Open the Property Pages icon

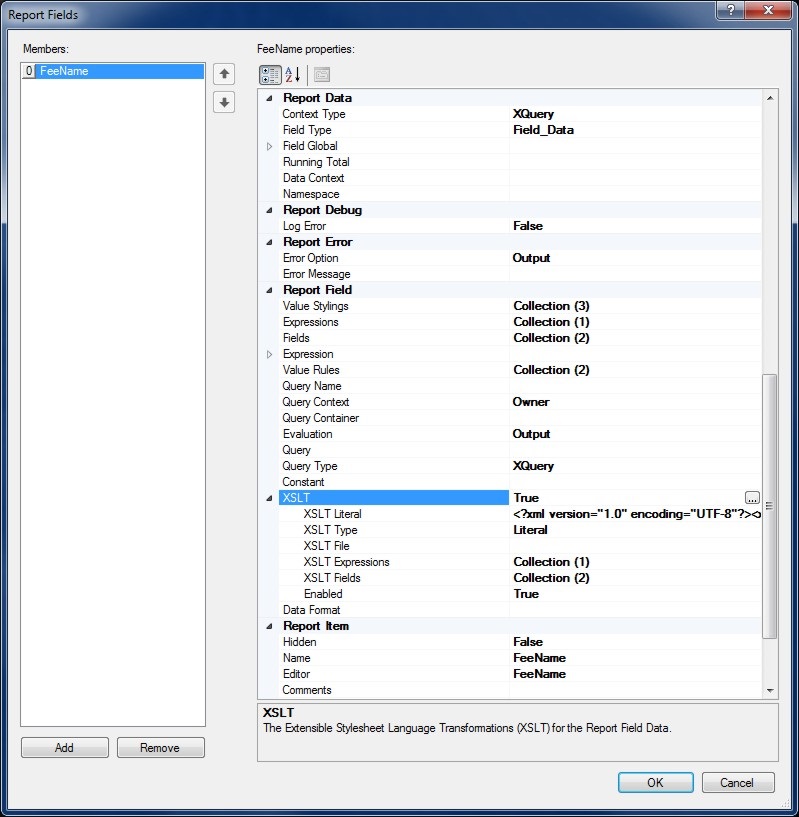point(321,74)
